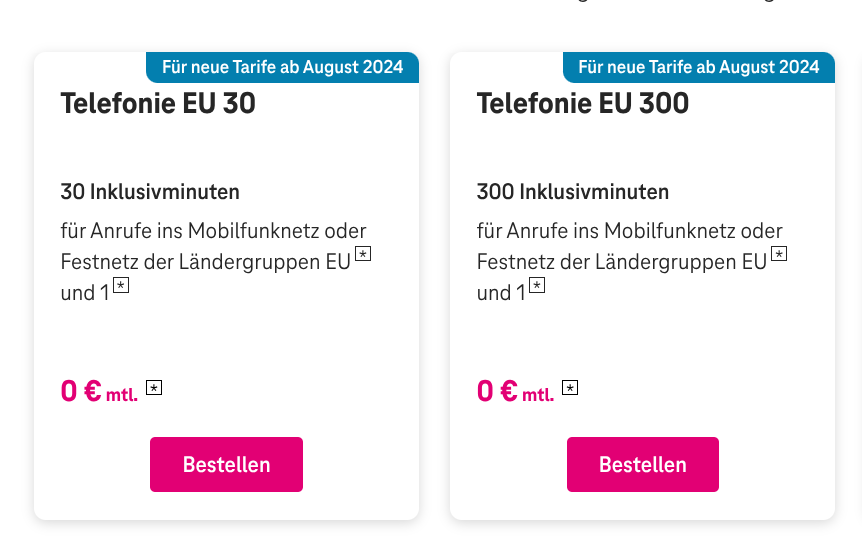Image resolution: width=862 pixels, height=548 pixels.
Task: Click price footnote icon in Telefonie EU 30 card
Action: (x=154, y=387)
